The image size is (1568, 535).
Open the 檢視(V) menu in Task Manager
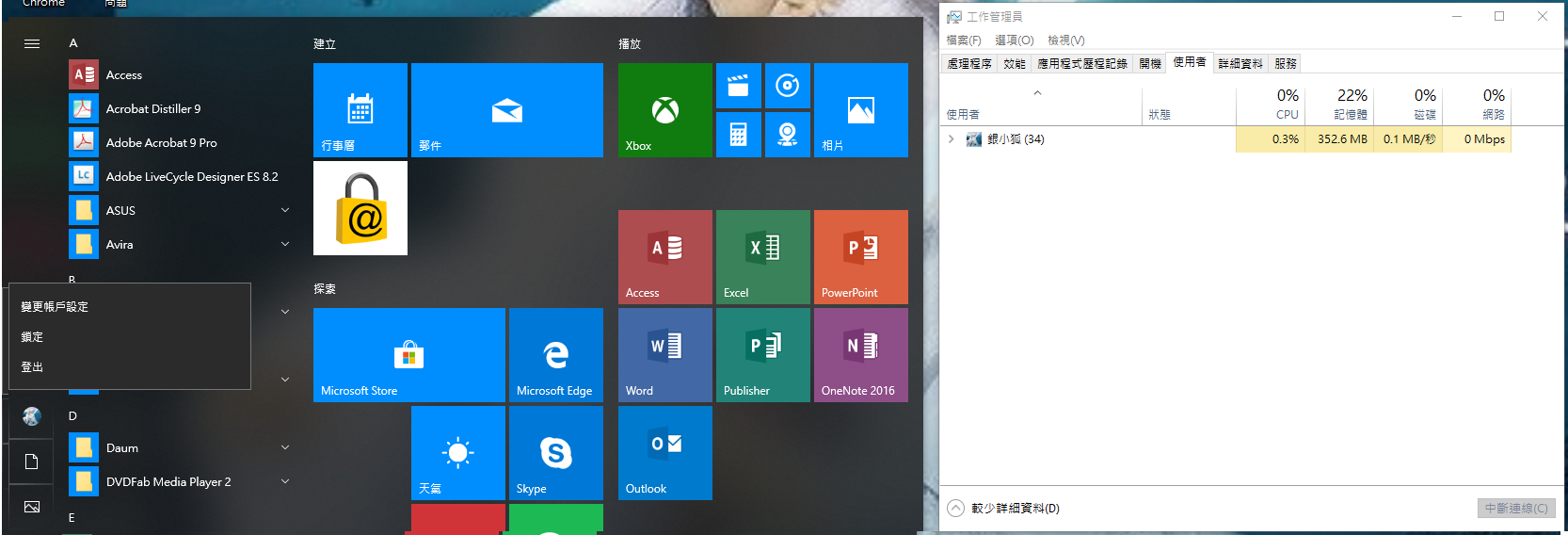click(x=1066, y=41)
